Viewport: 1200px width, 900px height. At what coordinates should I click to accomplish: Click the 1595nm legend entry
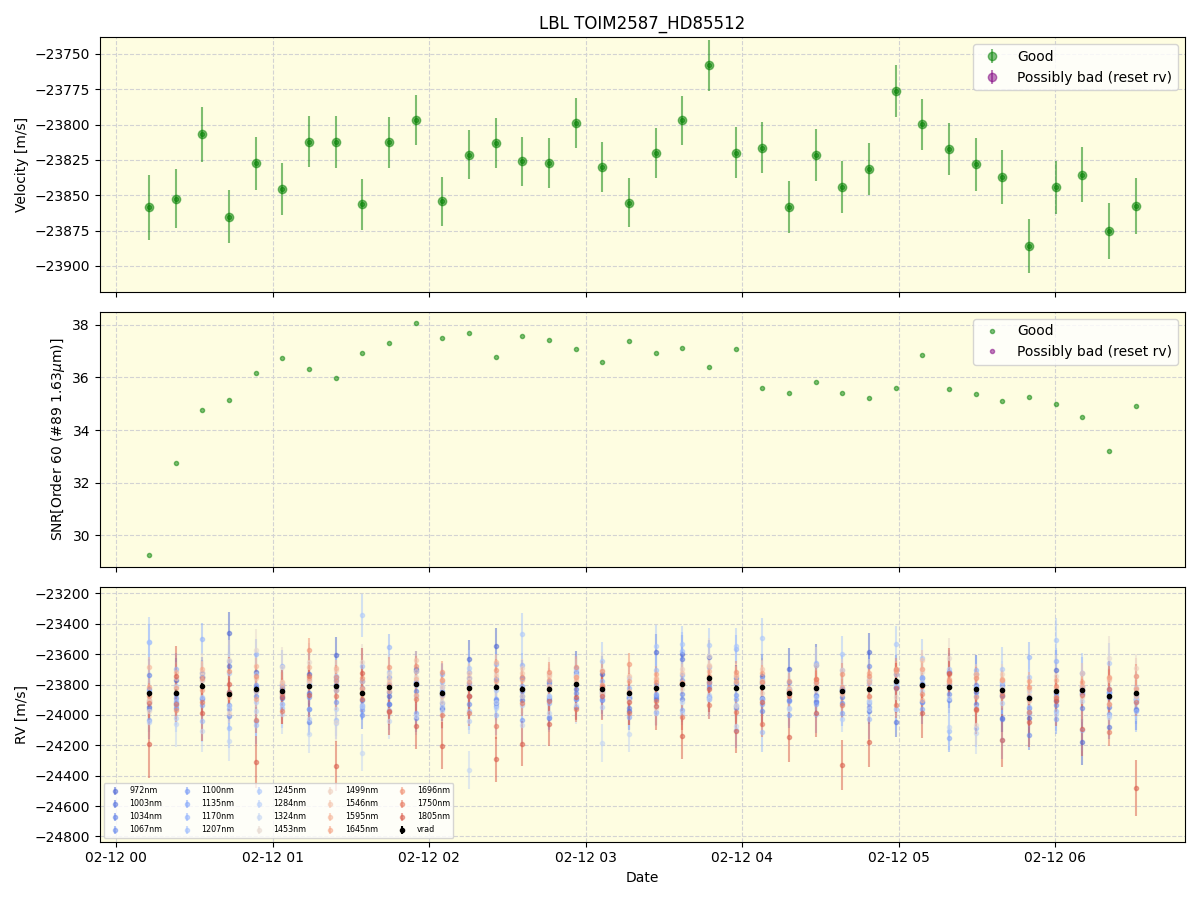350,817
